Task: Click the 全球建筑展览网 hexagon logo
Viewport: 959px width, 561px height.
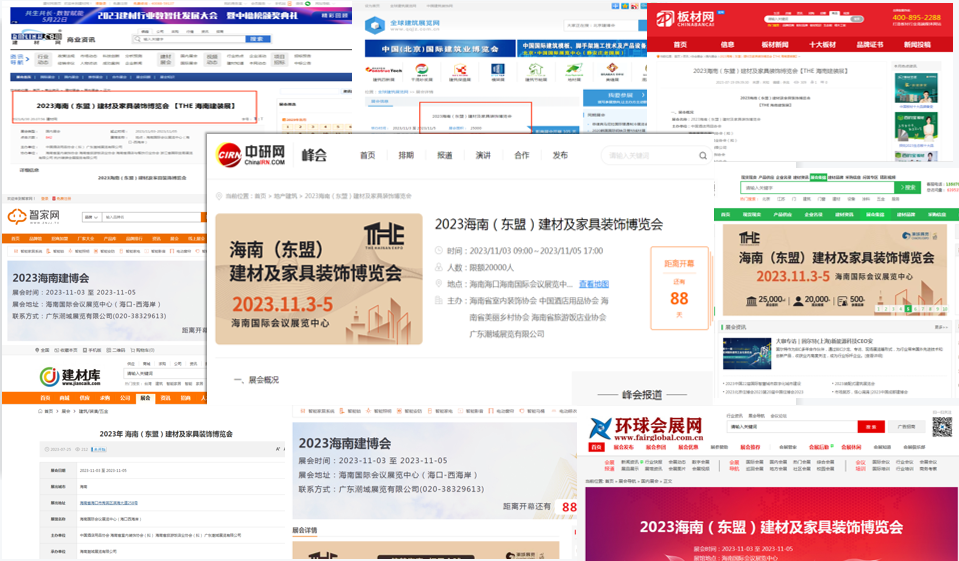Action: [x=374, y=26]
